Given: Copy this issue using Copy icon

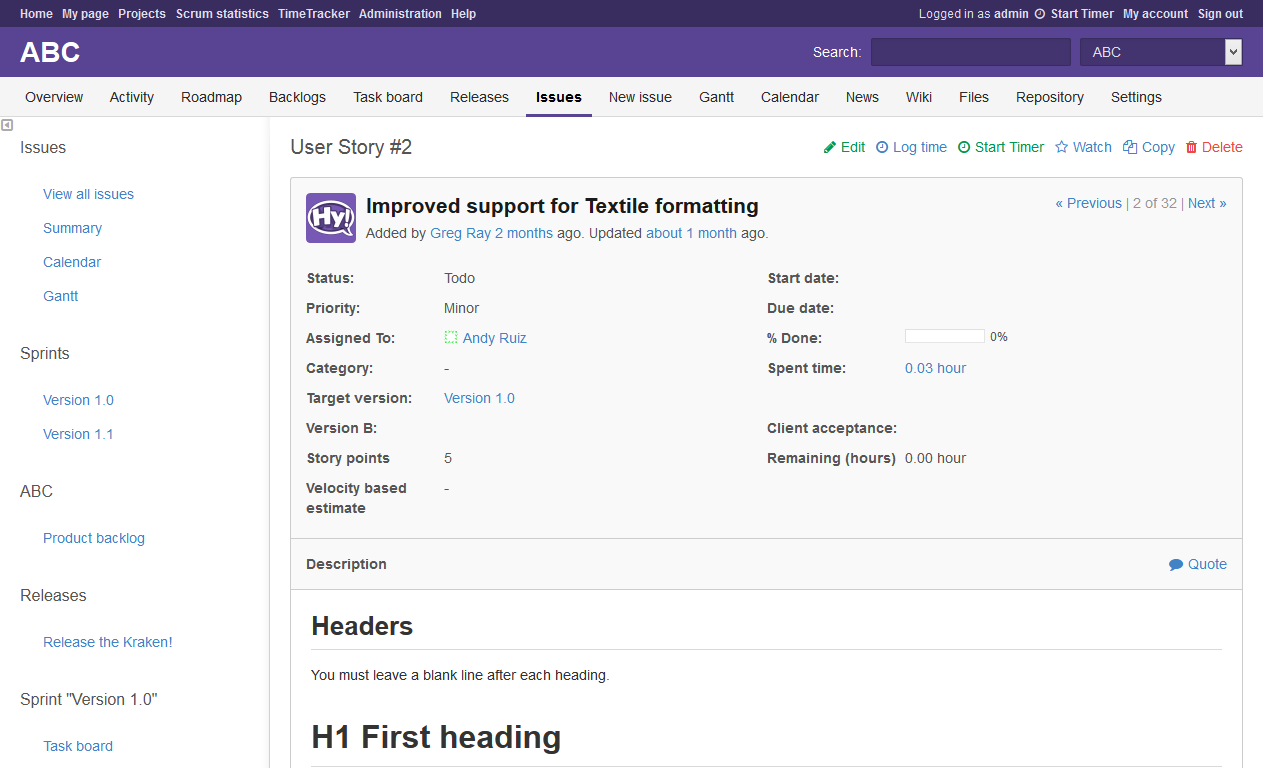Looking at the screenshot, I should coord(1130,147).
